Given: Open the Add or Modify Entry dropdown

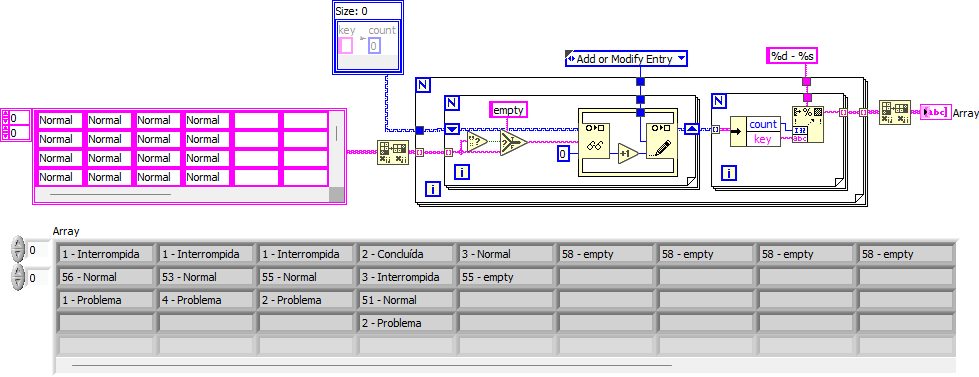Looking at the screenshot, I should pos(626,59).
